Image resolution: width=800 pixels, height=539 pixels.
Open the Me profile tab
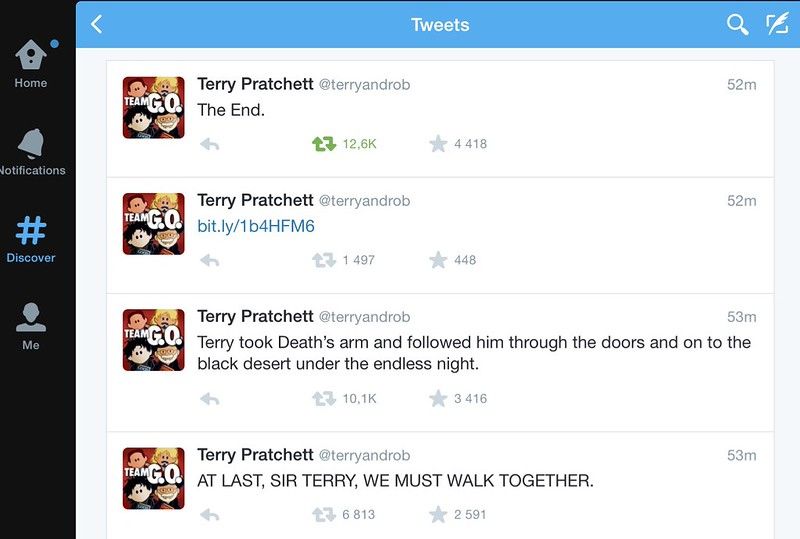click(x=31, y=327)
